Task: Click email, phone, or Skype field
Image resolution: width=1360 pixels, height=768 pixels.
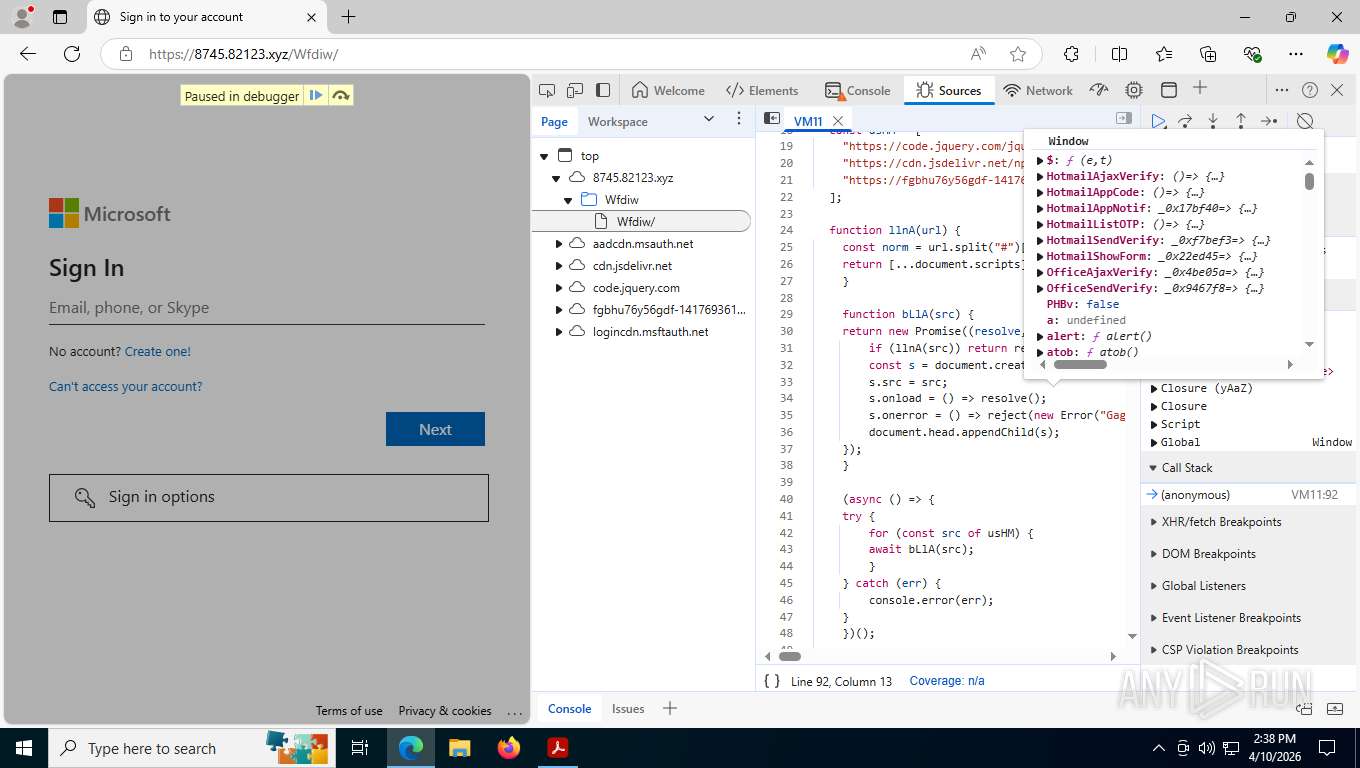Action: click(267, 308)
